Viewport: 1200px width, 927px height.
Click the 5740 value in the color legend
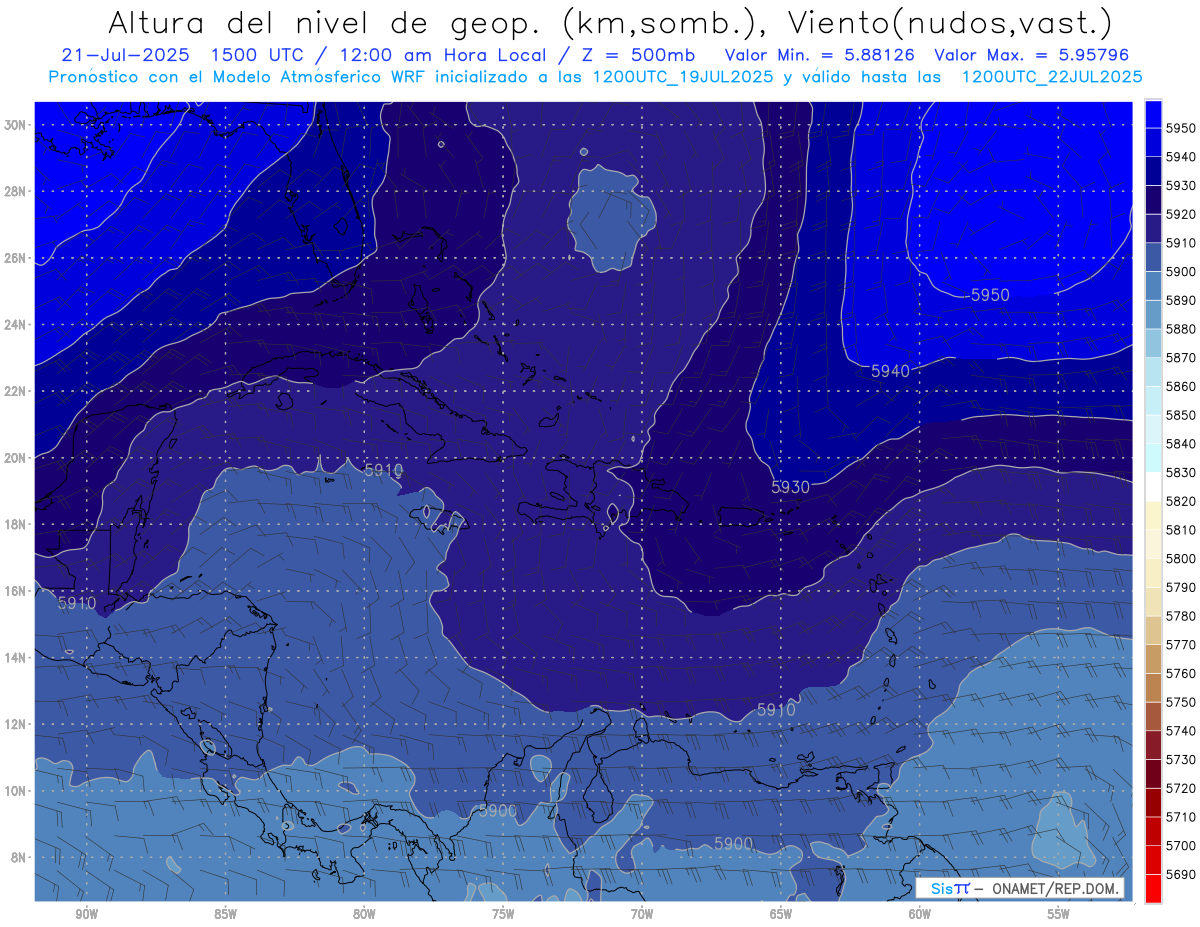point(1181,731)
